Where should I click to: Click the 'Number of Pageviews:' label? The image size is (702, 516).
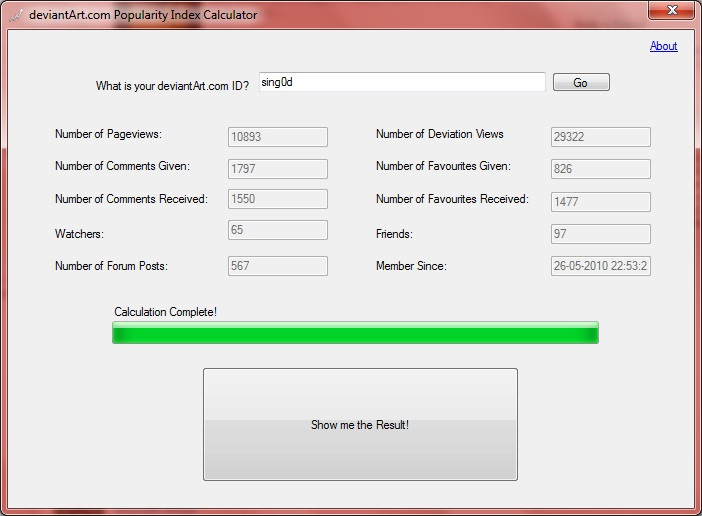pyautogui.click(x=108, y=134)
